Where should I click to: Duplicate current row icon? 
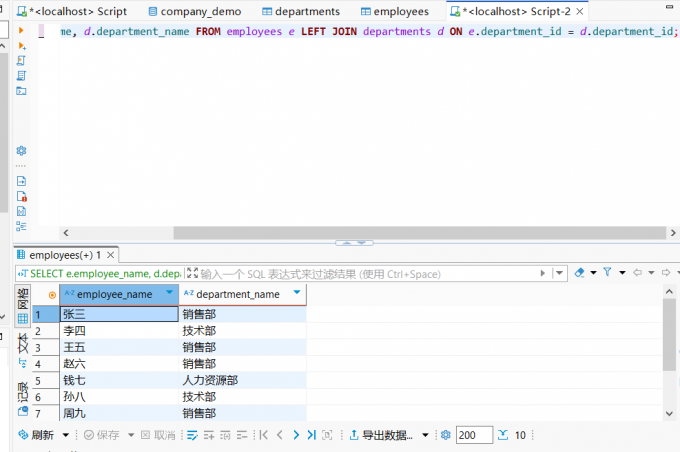point(225,435)
